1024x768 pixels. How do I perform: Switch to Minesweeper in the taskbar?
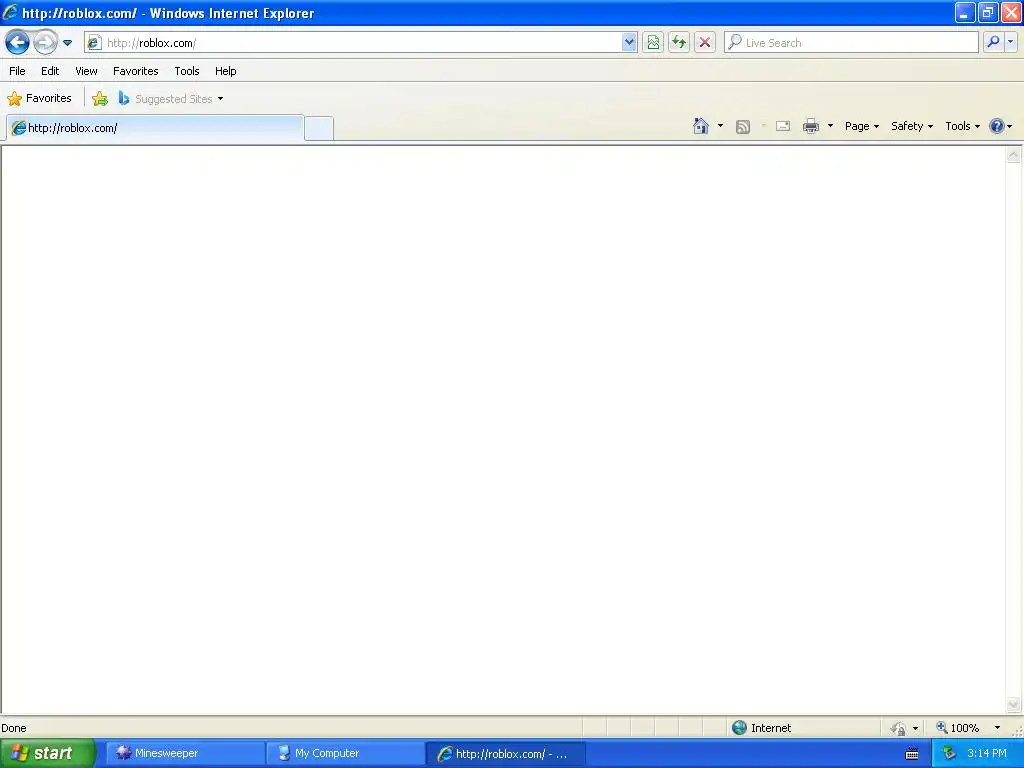[x=185, y=753]
